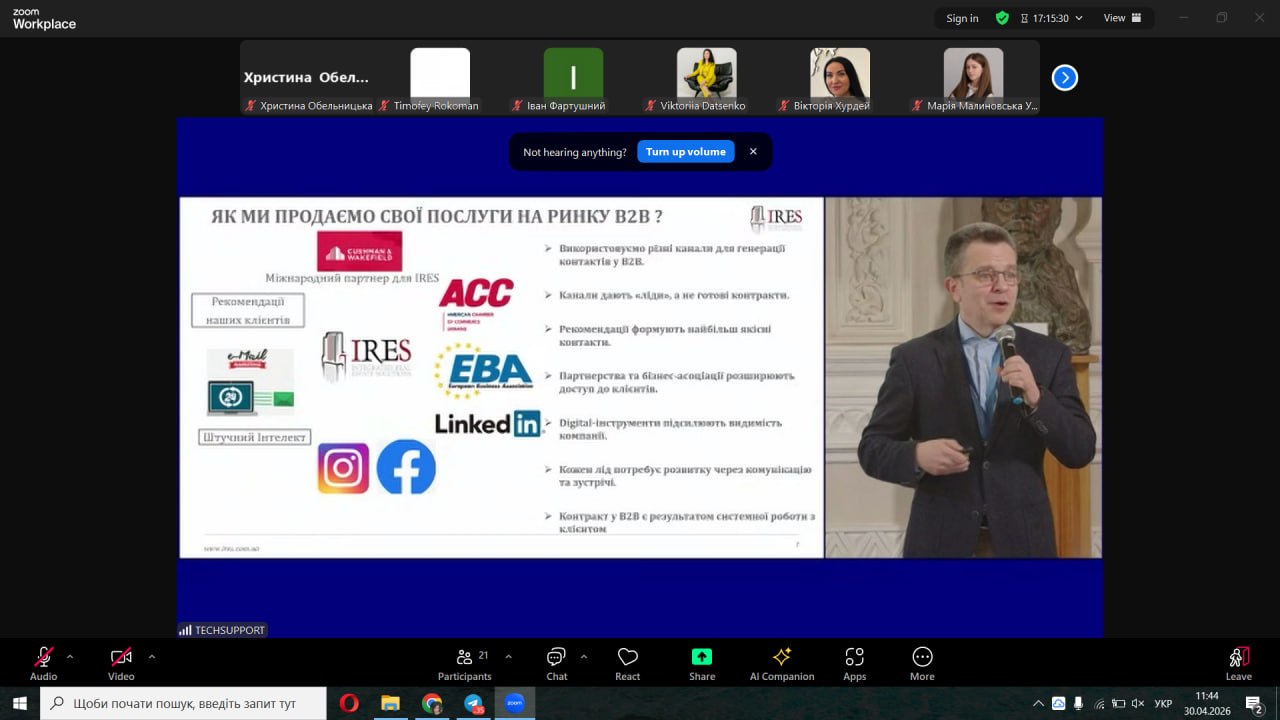Select Іван Фартушний participant tile
Screen dimensions: 1280x720
click(x=573, y=78)
